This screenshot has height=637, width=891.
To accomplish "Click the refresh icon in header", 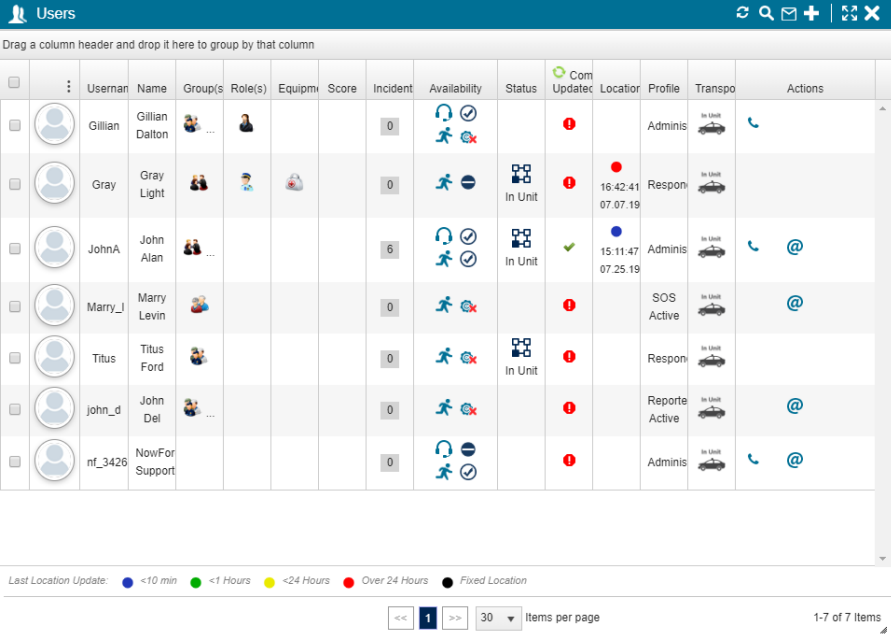I will [742, 13].
